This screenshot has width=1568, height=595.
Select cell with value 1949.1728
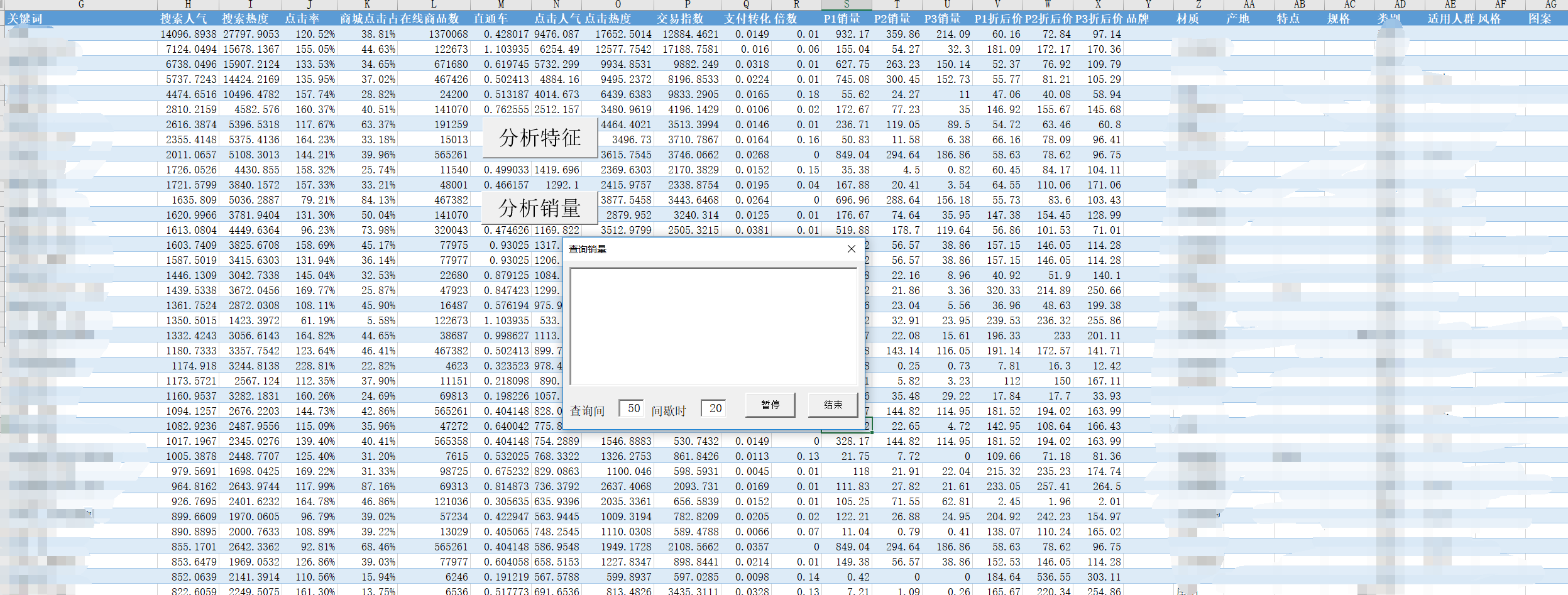click(618, 547)
